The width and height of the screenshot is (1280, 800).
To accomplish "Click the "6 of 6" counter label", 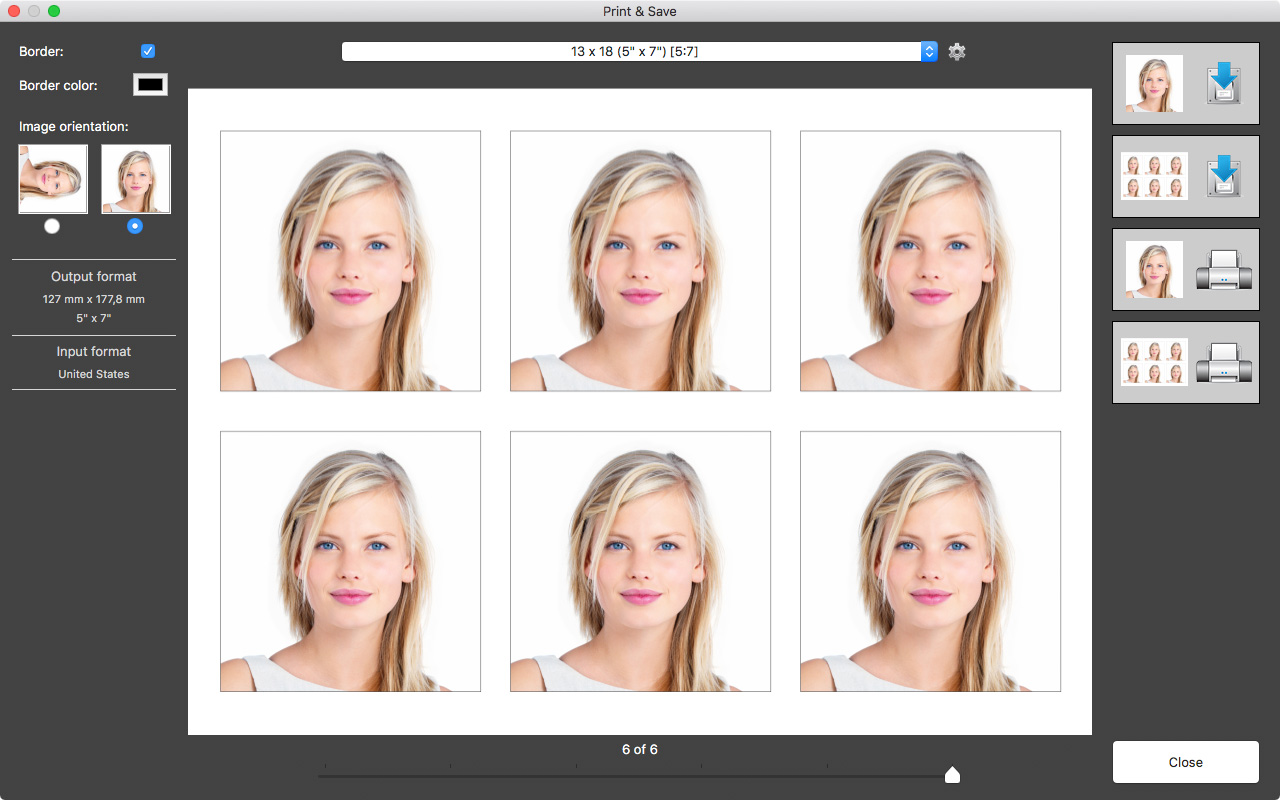I will 640,749.
